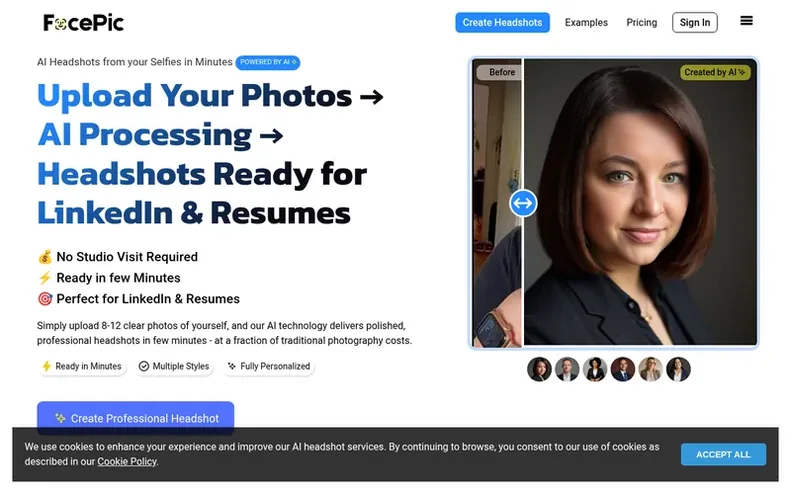Click the POWERED BY AI badge
This screenshot has height=494, width=791.
pos(268,62)
